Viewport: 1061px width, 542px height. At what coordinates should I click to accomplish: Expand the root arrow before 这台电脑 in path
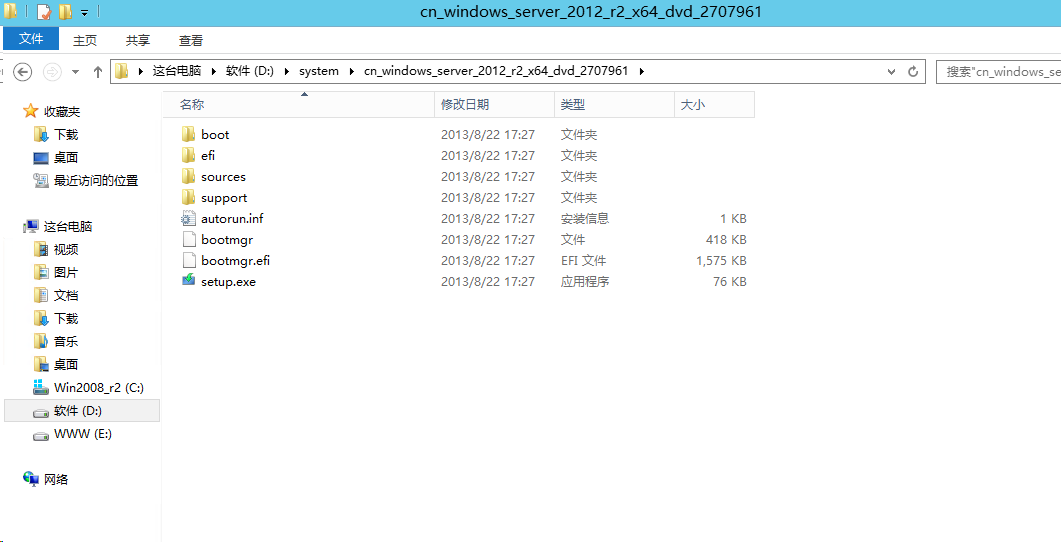141,71
